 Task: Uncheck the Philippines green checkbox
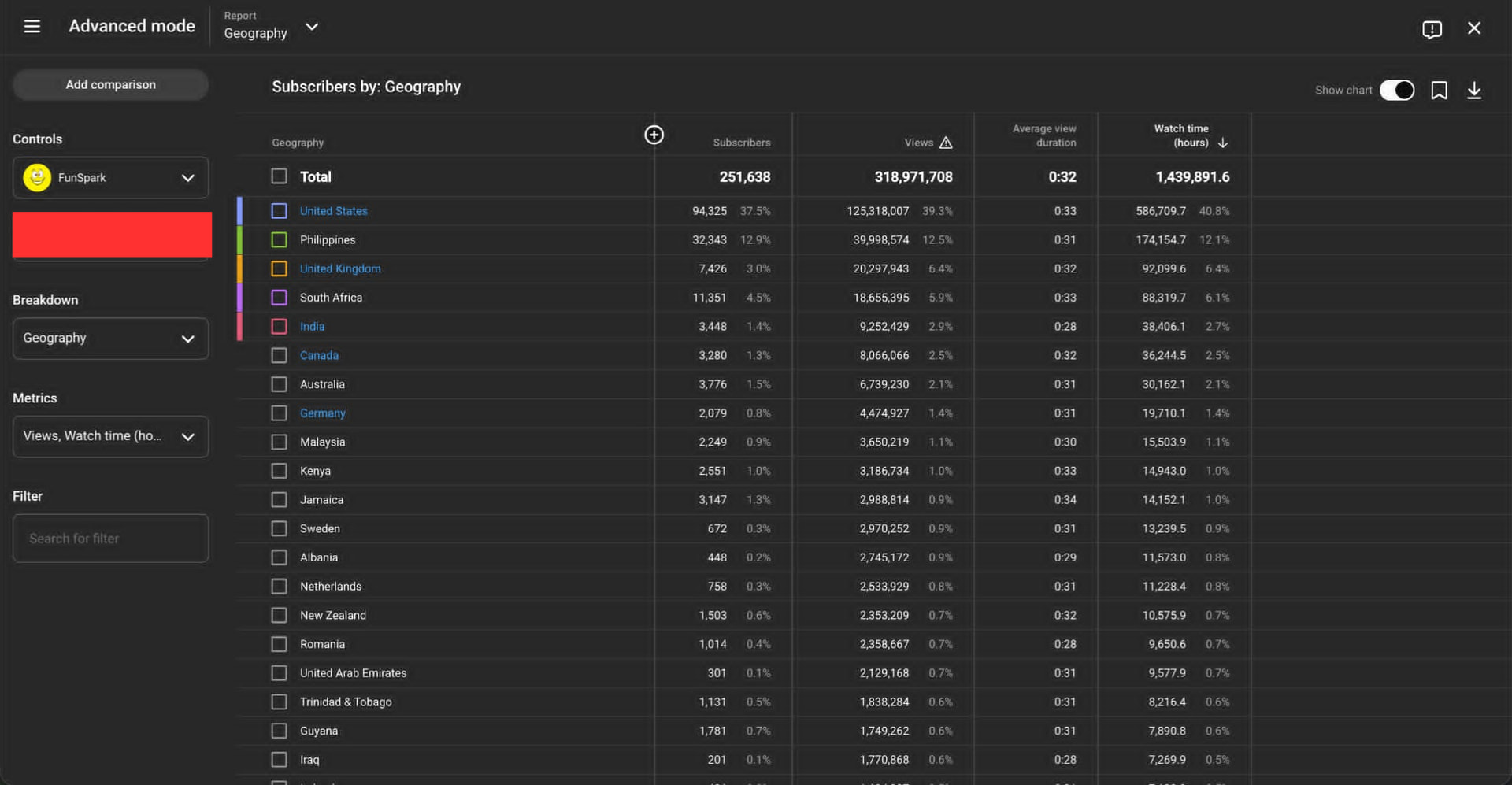pos(279,239)
